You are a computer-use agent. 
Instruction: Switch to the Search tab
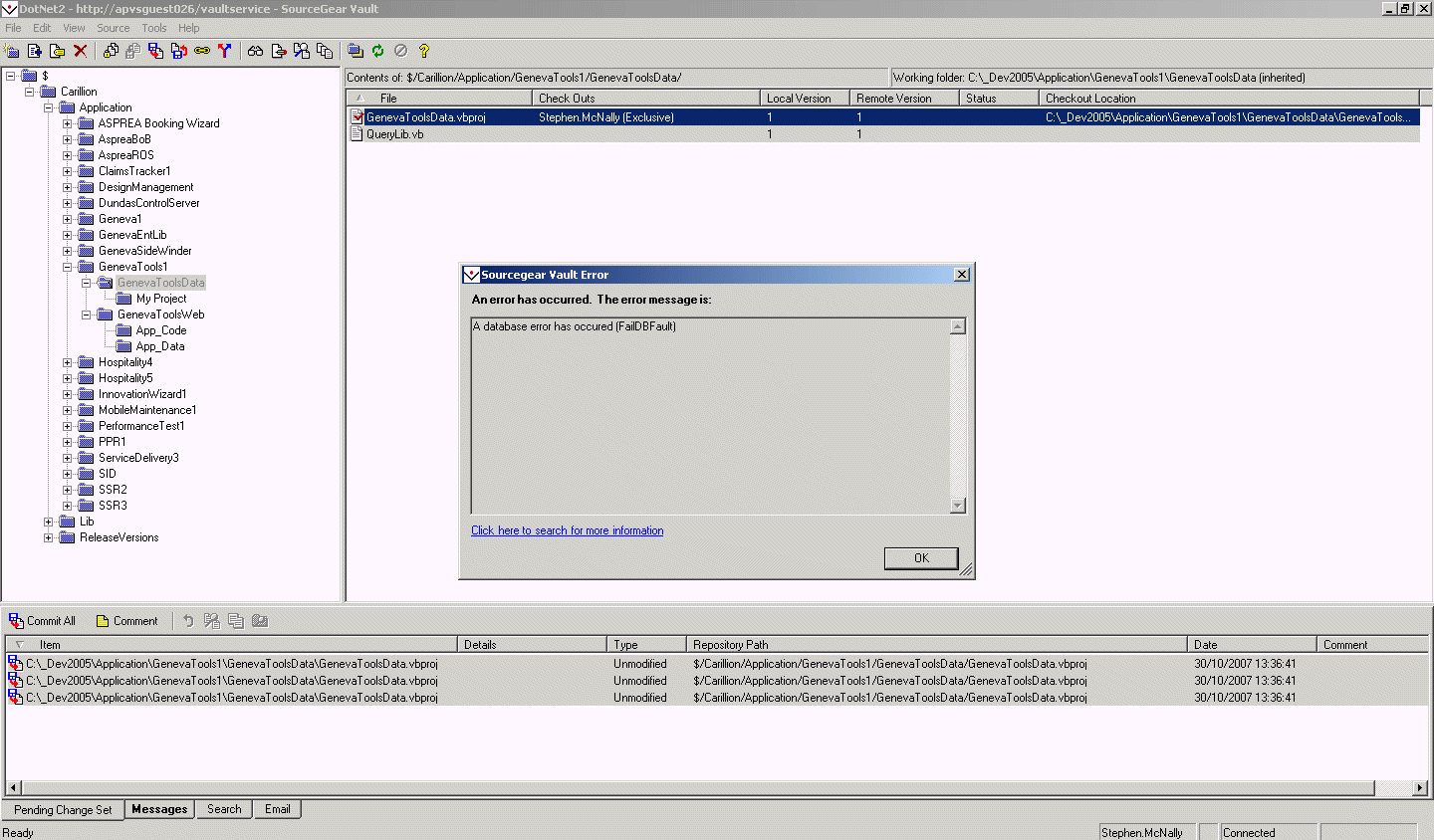coord(224,809)
